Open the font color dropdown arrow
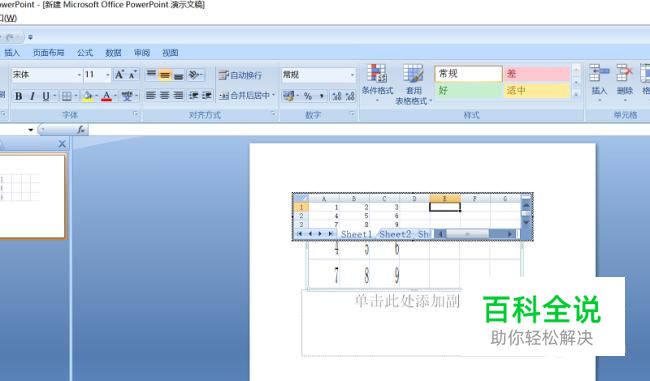 click(115, 96)
